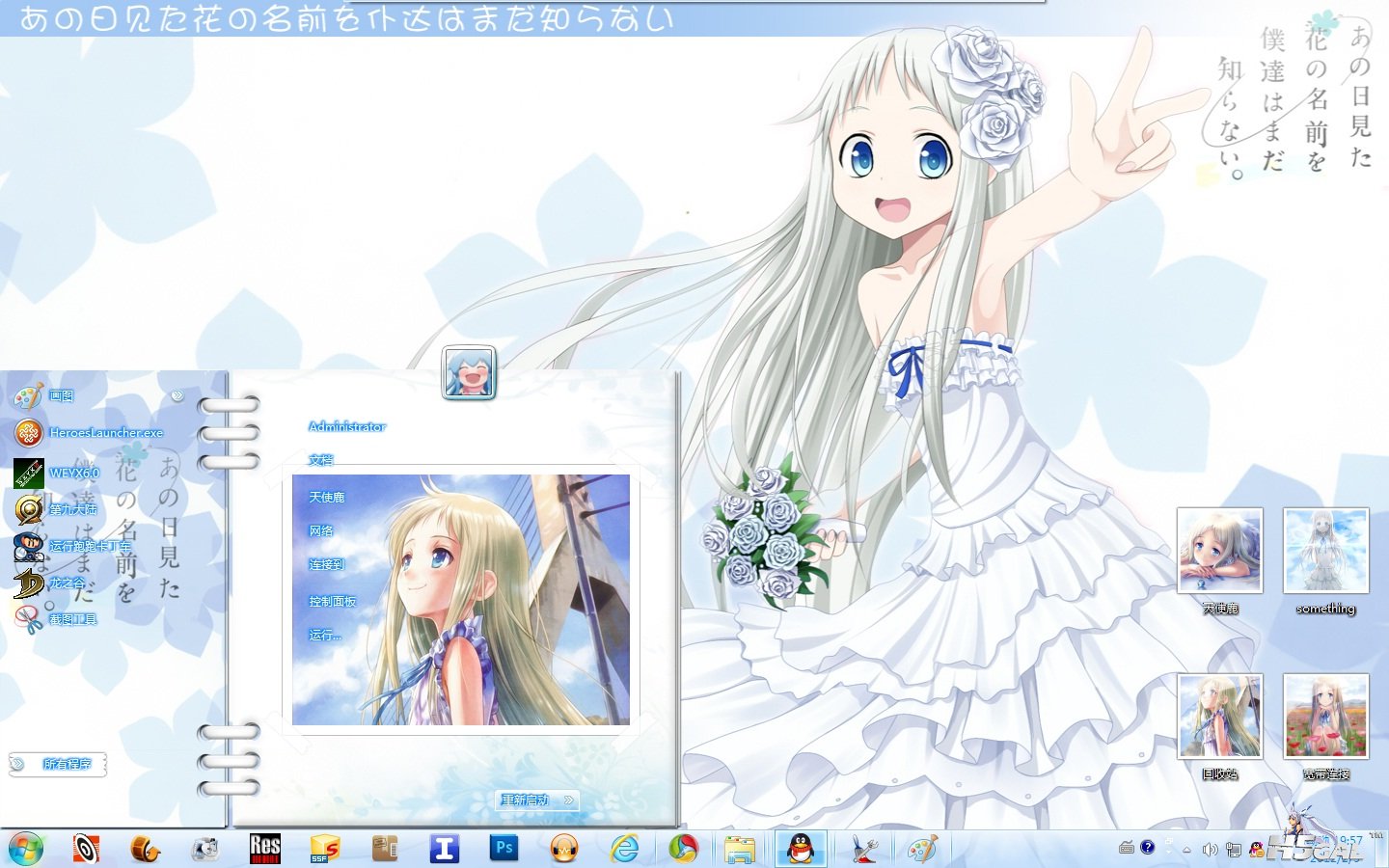Open the file explorer folder icon

(x=740, y=849)
